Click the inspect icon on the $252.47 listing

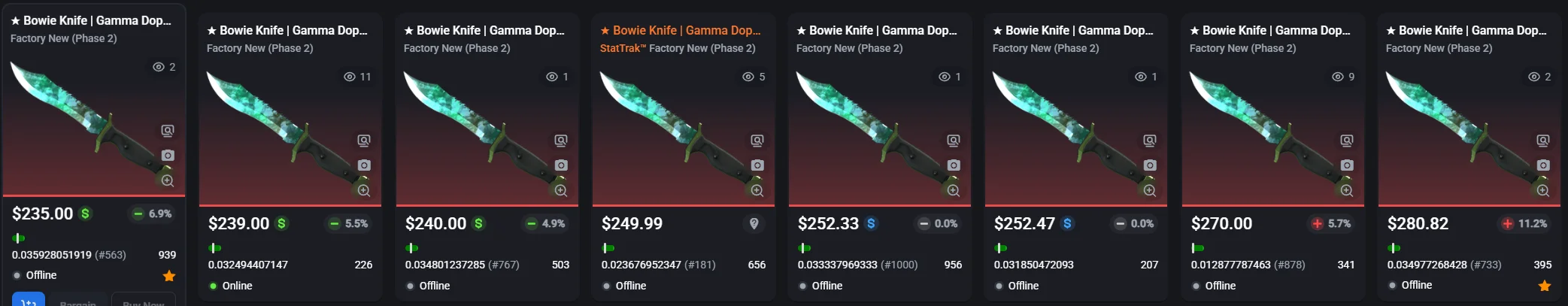(x=1150, y=141)
